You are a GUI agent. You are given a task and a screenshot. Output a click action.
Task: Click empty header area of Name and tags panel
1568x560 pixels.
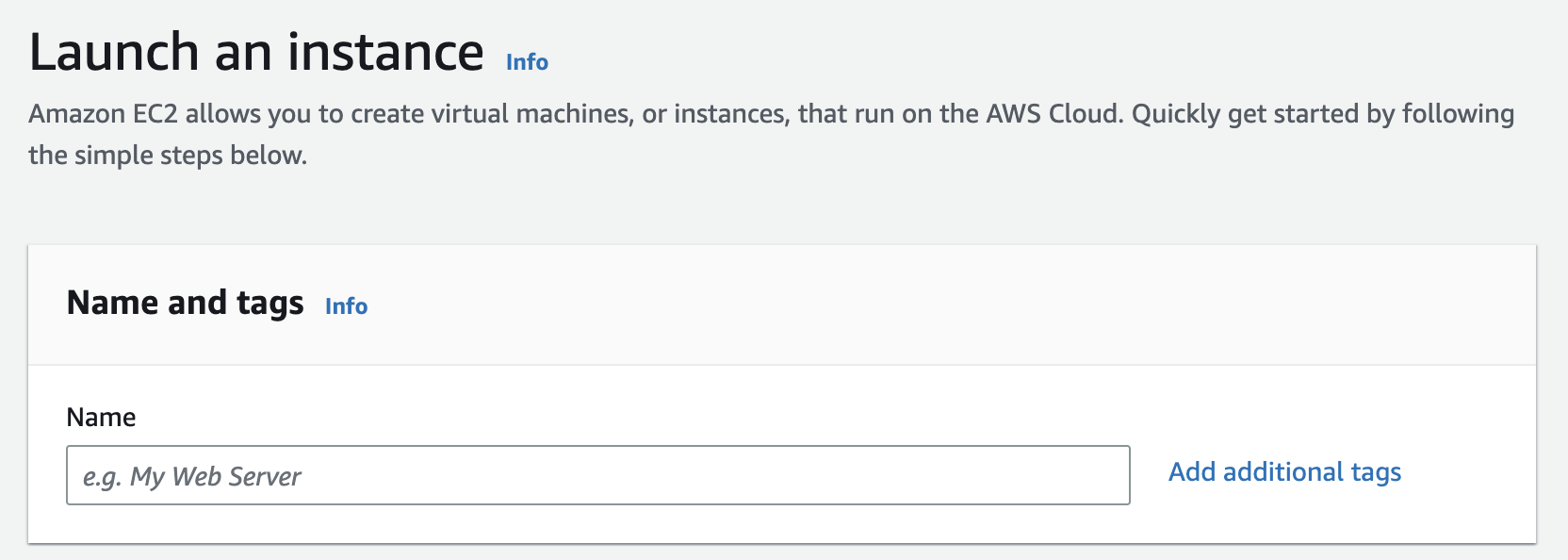942,304
